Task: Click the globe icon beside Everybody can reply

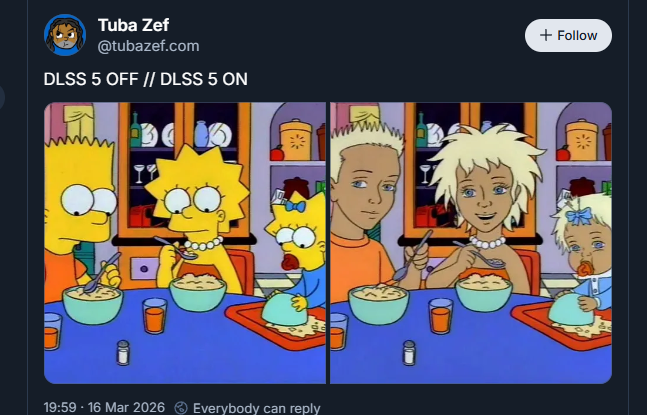Action: [x=181, y=408]
